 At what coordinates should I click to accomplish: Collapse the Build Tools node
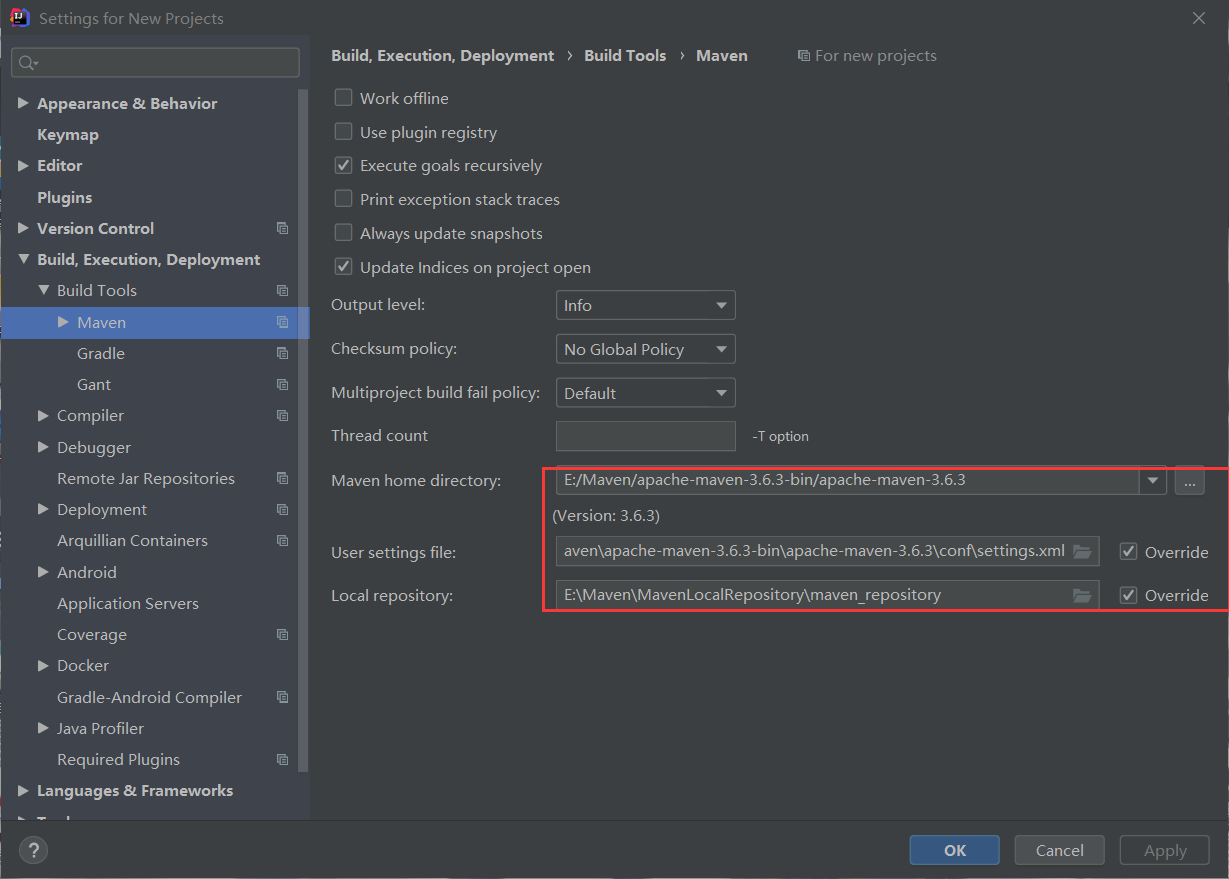pos(43,290)
